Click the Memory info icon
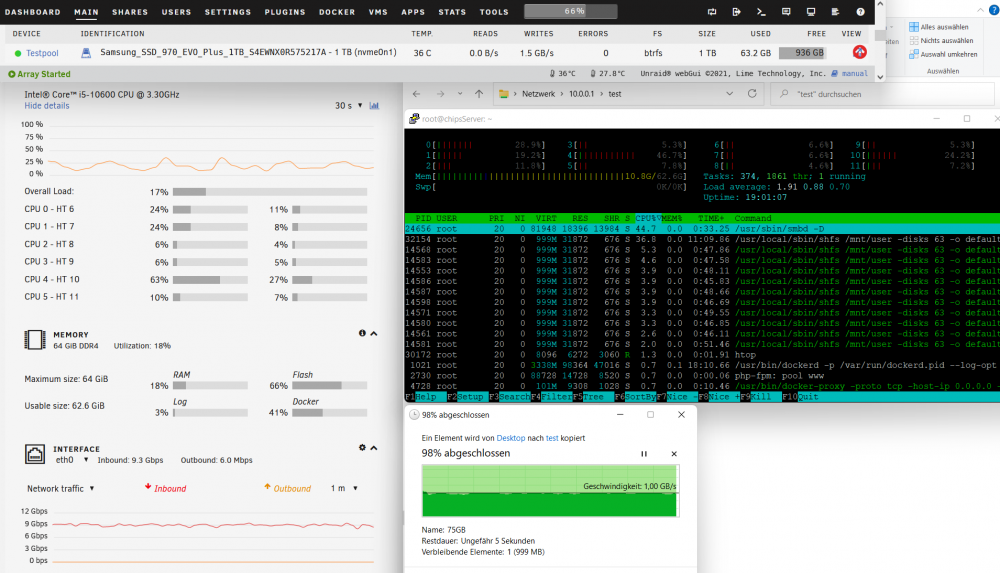The width and height of the screenshot is (1000, 573). click(x=362, y=333)
